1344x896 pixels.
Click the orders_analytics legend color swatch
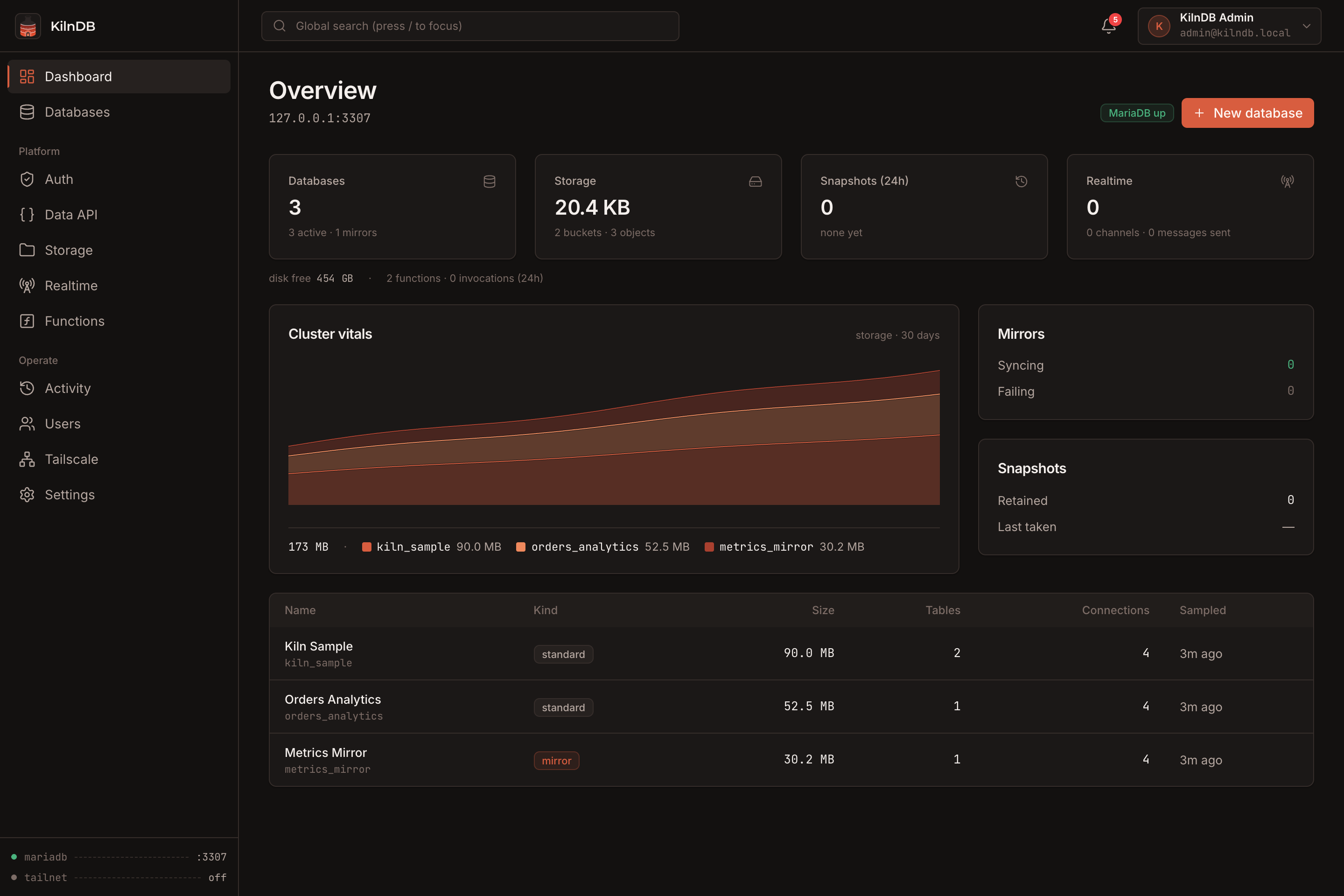click(x=521, y=547)
